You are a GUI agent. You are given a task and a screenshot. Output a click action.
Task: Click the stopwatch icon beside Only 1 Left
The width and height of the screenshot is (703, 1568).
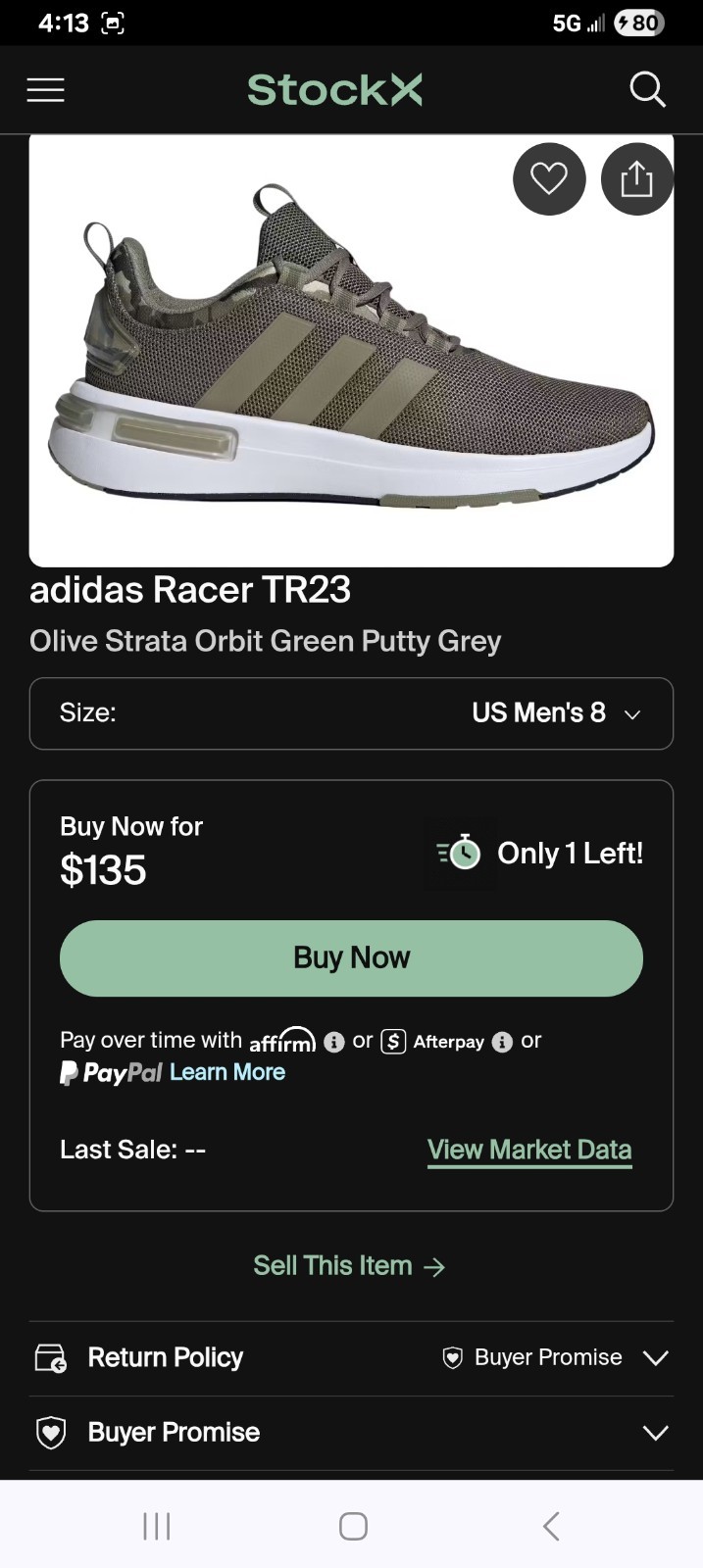[x=460, y=853]
